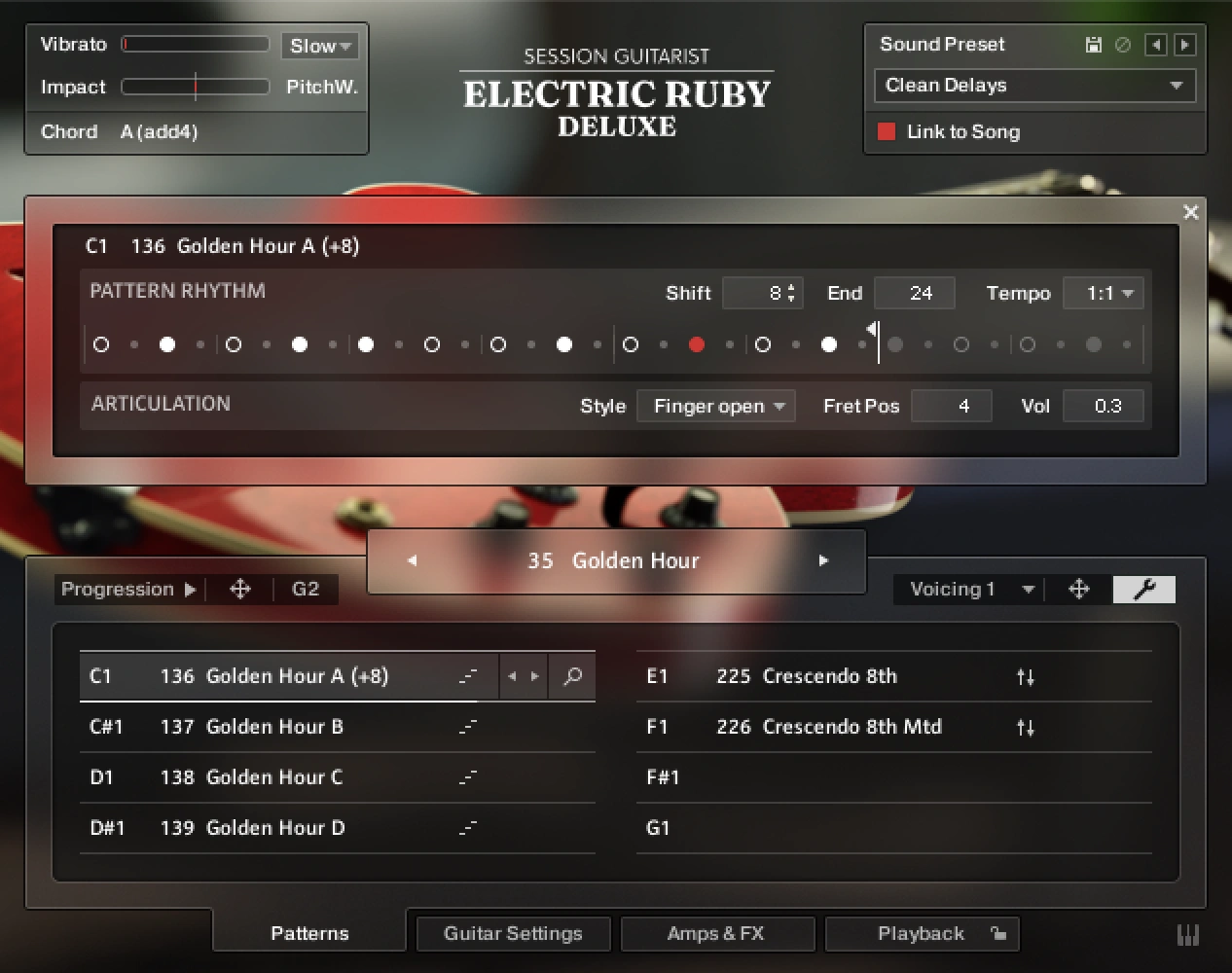Click the drag crosshair next to Progression
The width and height of the screenshot is (1232, 973).
click(x=239, y=589)
